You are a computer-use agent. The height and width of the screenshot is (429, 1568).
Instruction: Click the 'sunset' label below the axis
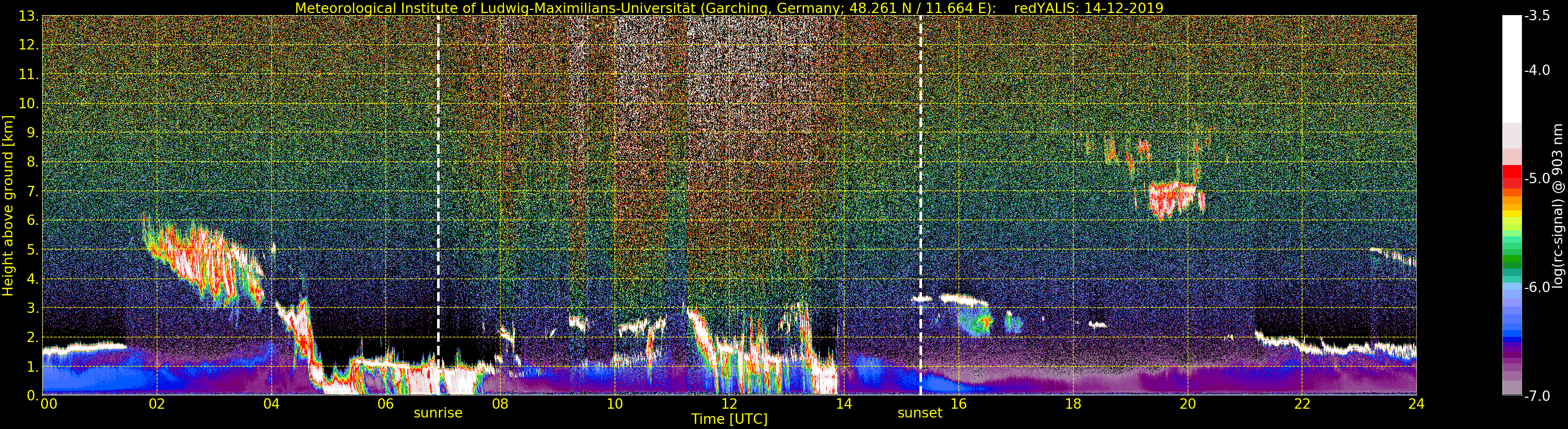[920, 413]
